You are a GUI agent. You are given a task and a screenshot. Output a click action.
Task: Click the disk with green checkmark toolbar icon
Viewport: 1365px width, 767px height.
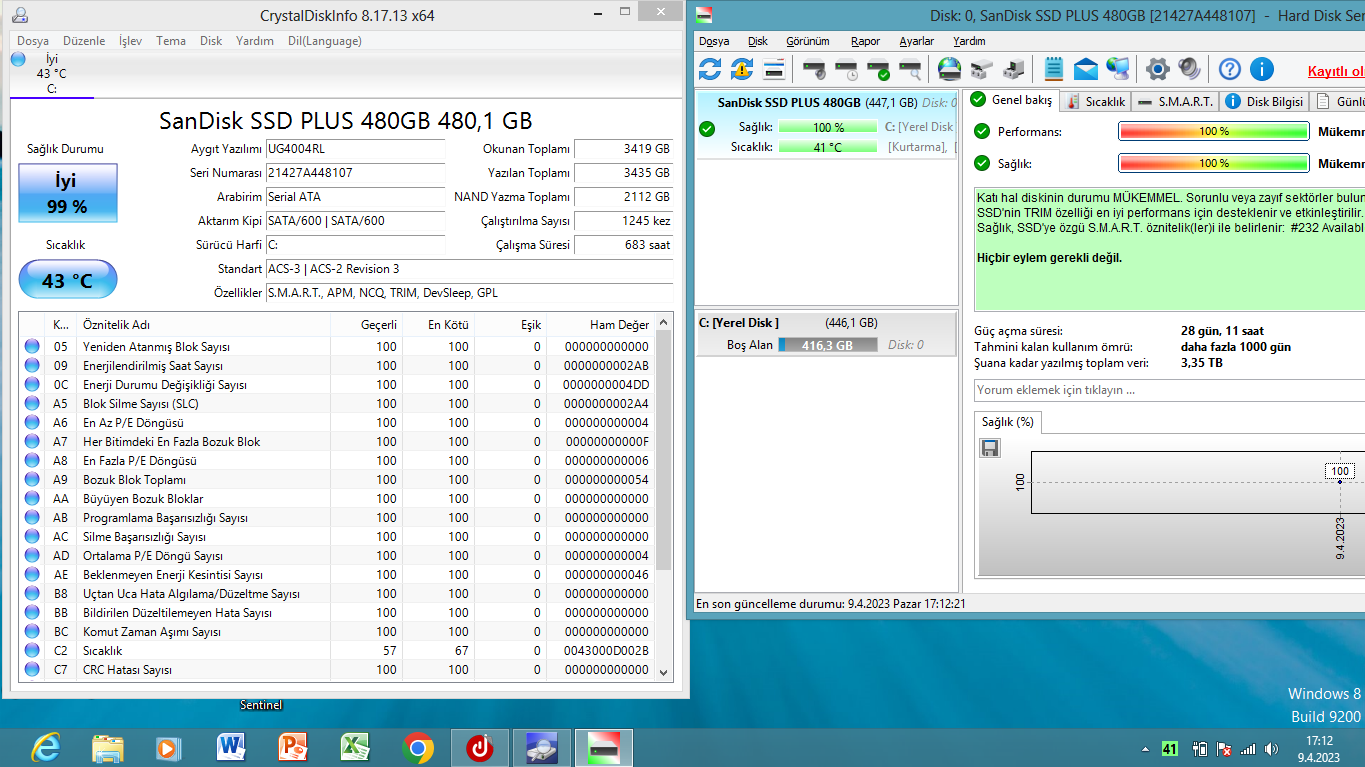pos(877,69)
